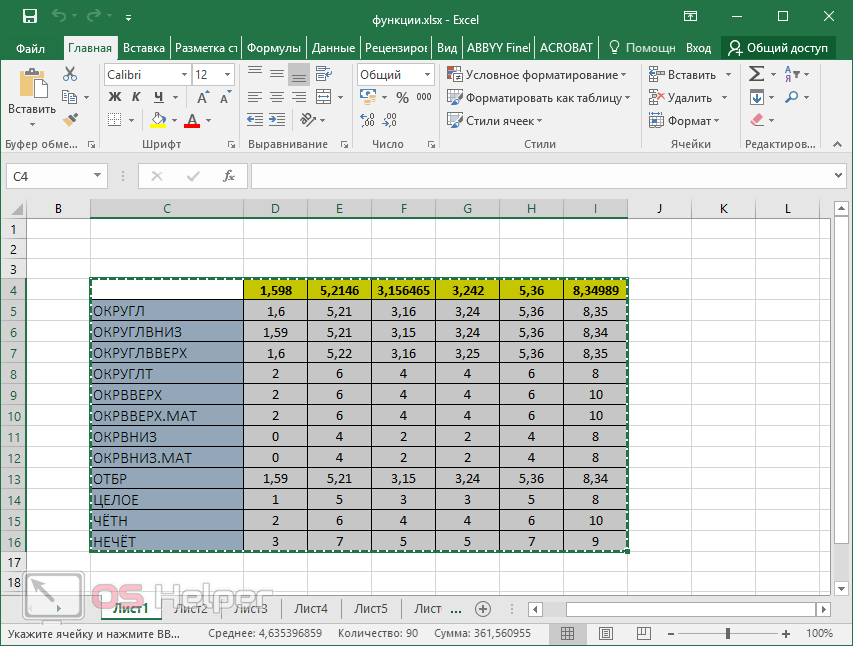Add a new sheet with plus icon

[483, 608]
